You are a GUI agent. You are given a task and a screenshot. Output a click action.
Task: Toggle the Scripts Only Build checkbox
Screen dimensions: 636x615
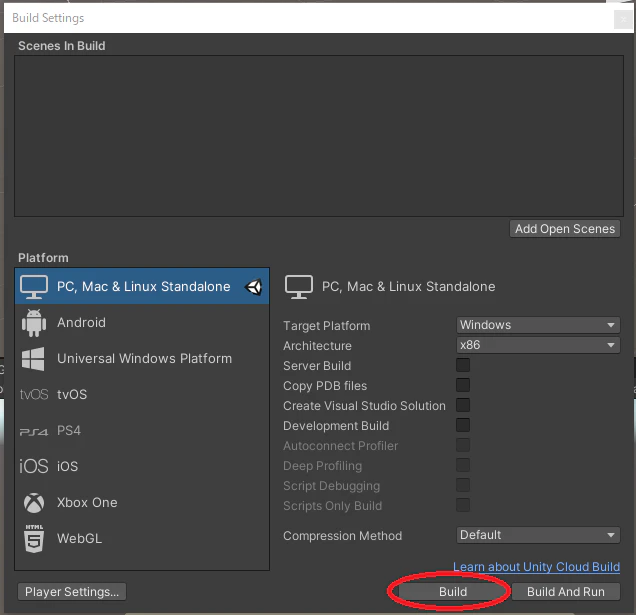pos(463,505)
